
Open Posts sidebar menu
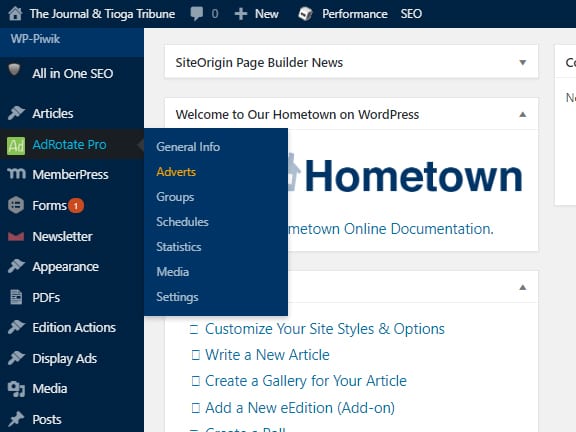pos(47,420)
